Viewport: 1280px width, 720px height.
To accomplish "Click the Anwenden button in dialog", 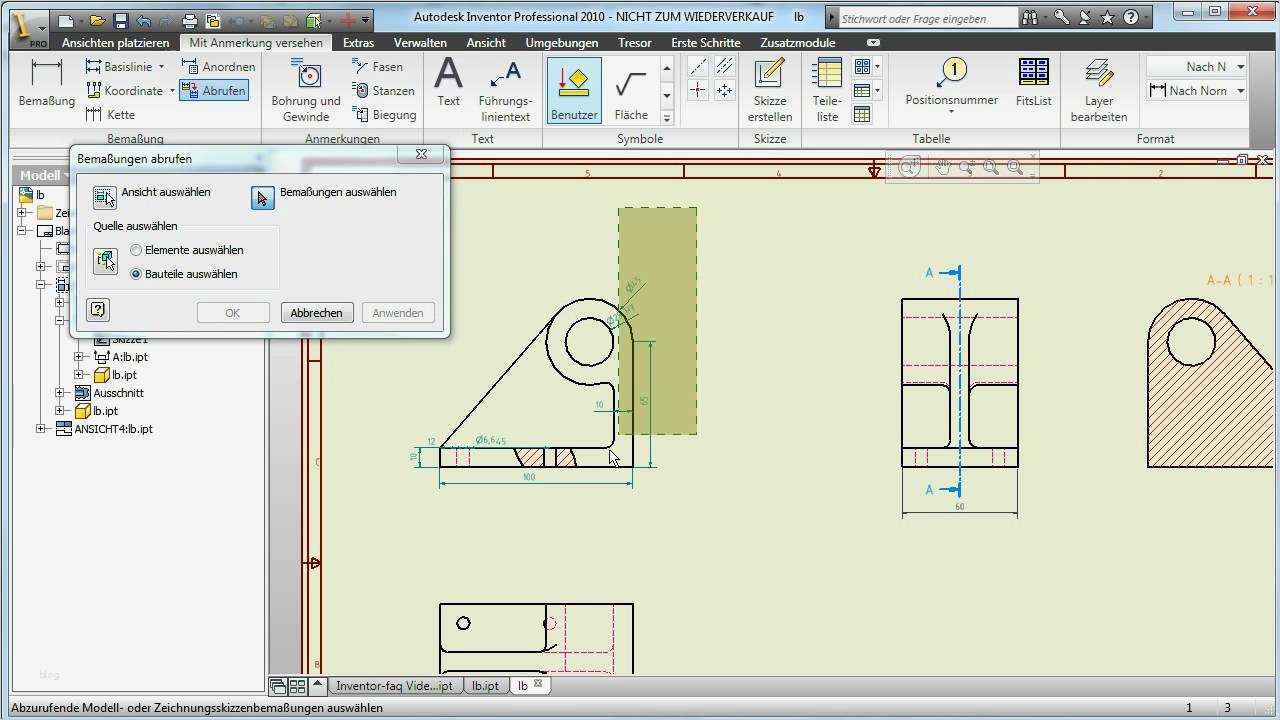I will point(398,313).
